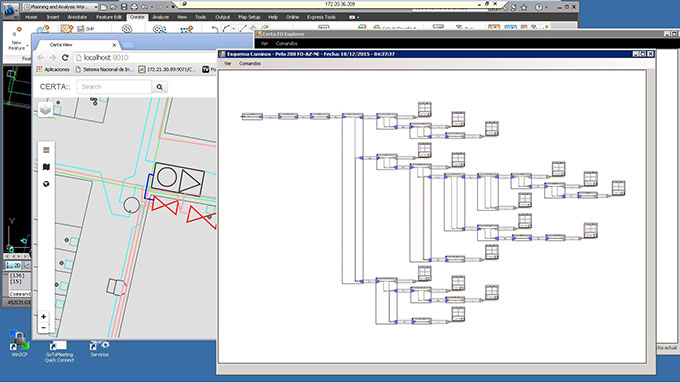Zoom in with the plus map button
Screen dimensions: 680x383
point(43,317)
